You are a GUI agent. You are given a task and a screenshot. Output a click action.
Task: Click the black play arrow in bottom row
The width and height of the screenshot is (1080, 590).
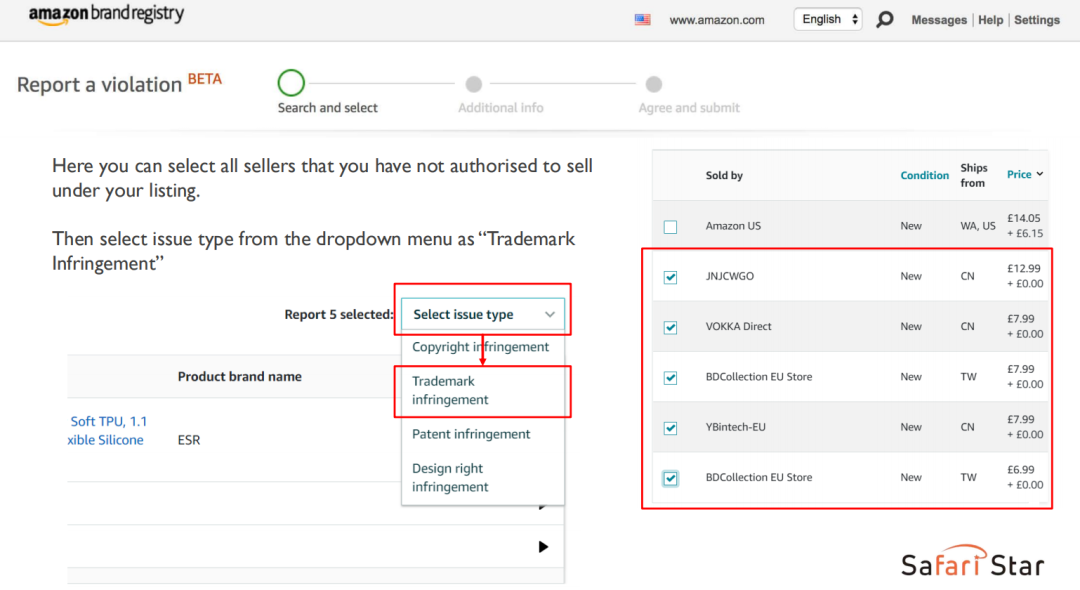tap(544, 547)
